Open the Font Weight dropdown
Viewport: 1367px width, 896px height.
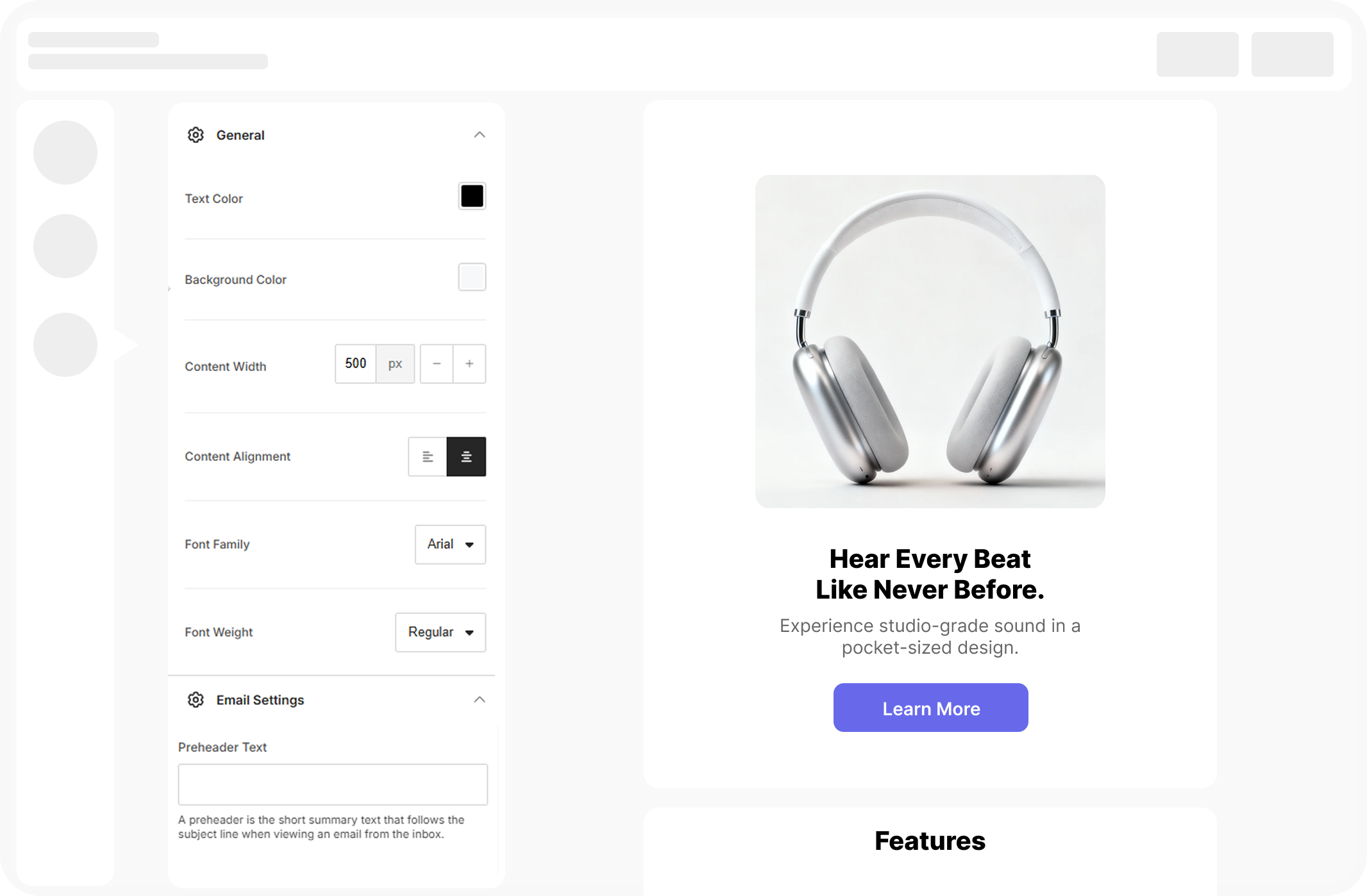440,632
